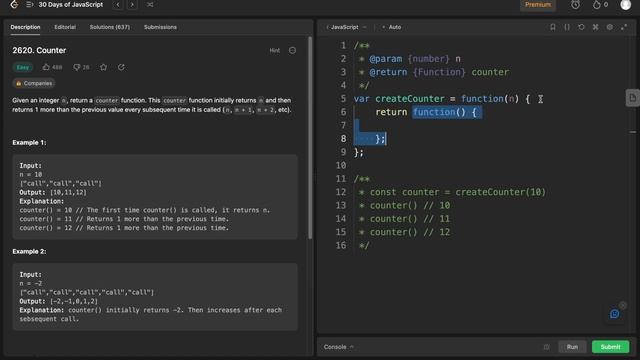Run the code
The image size is (640, 360).
point(572,347)
